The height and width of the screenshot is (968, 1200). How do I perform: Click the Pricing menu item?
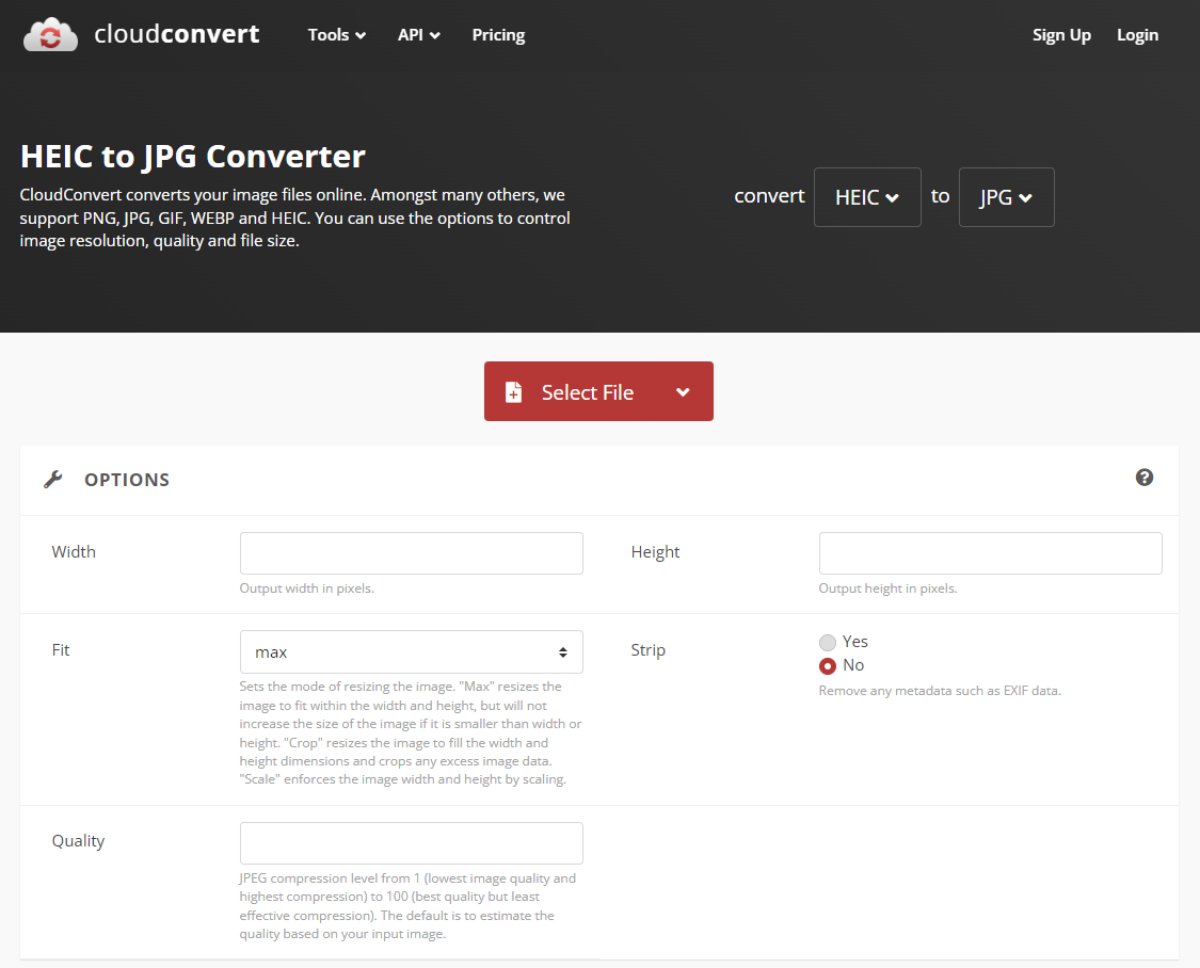[x=498, y=35]
